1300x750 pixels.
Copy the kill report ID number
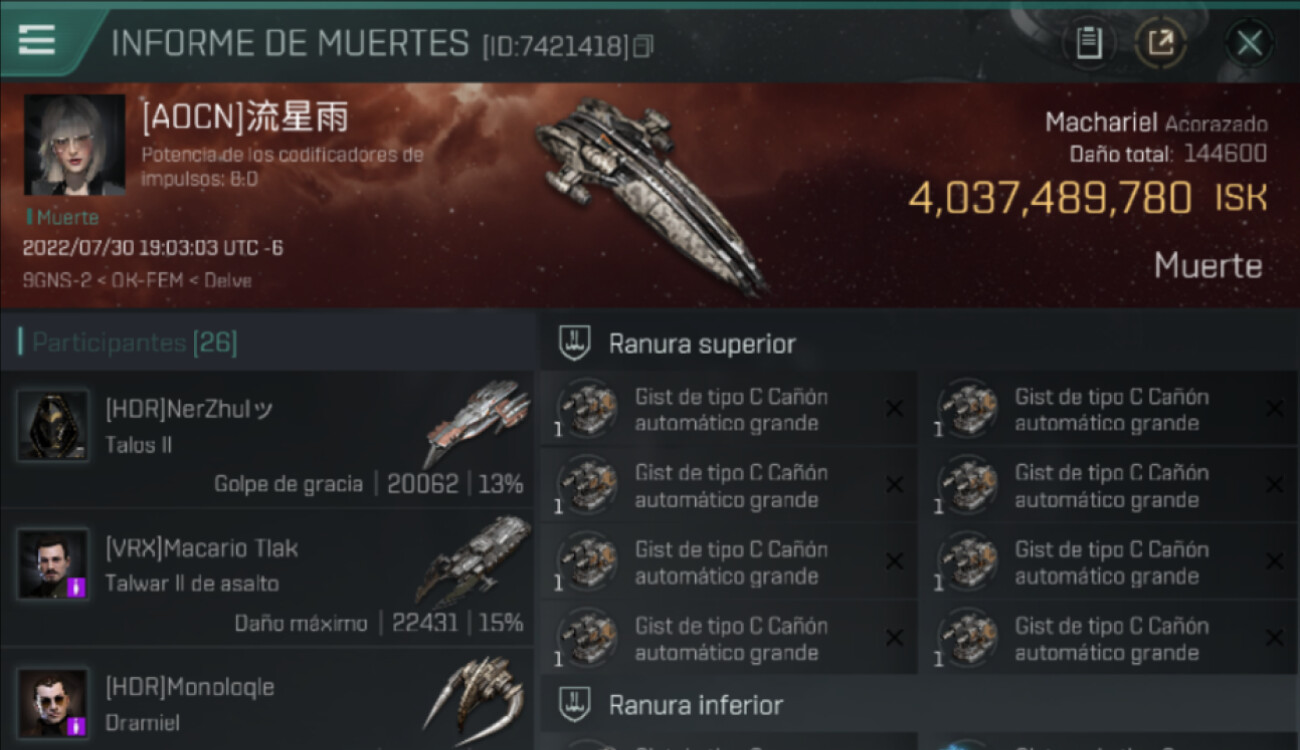643,46
